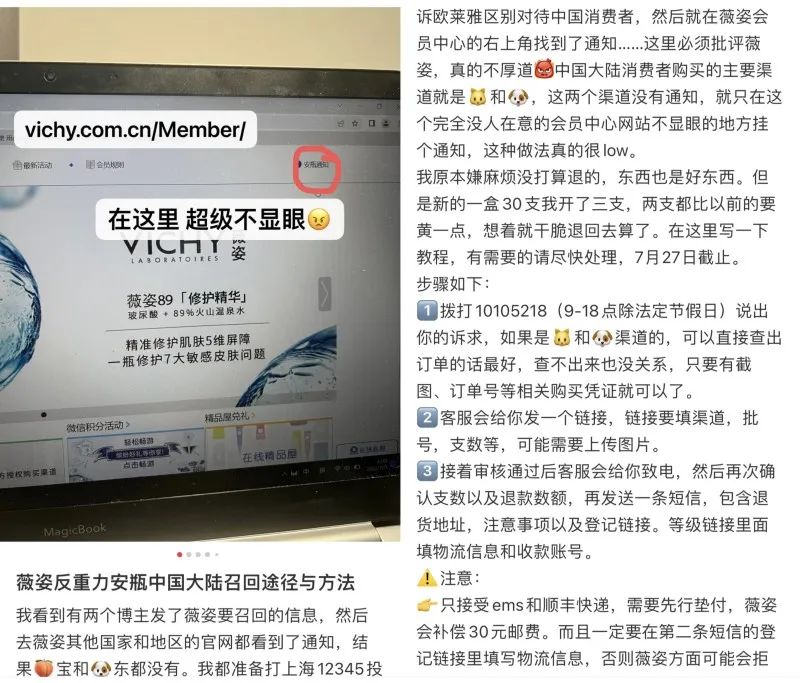
Task: Click the browser bookmark star icon
Action: pos(356,123)
